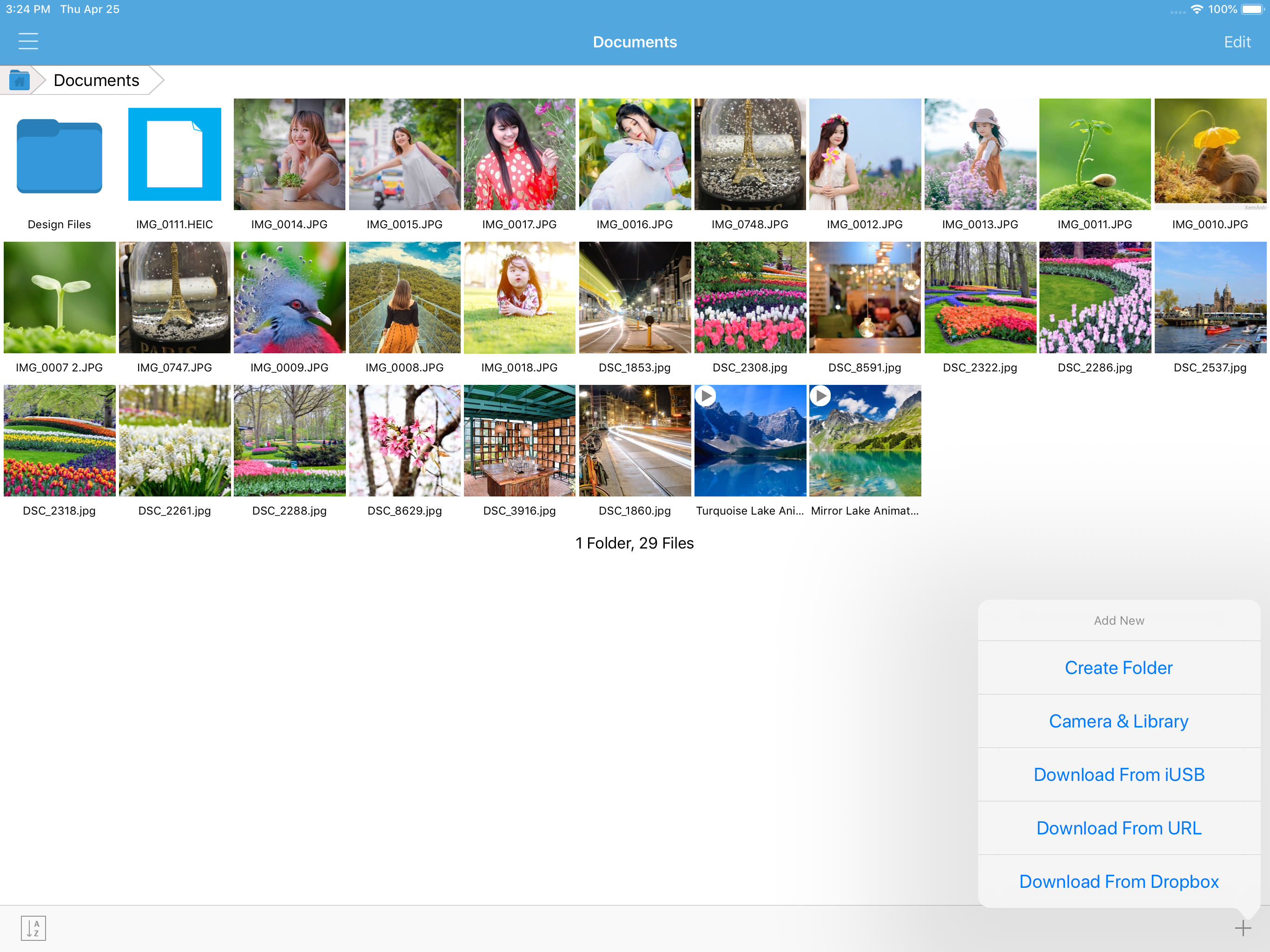The height and width of the screenshot is (952, 1270).
Task: Open IMG_0014.JPG thumbnail
Action: pos(289,154)
